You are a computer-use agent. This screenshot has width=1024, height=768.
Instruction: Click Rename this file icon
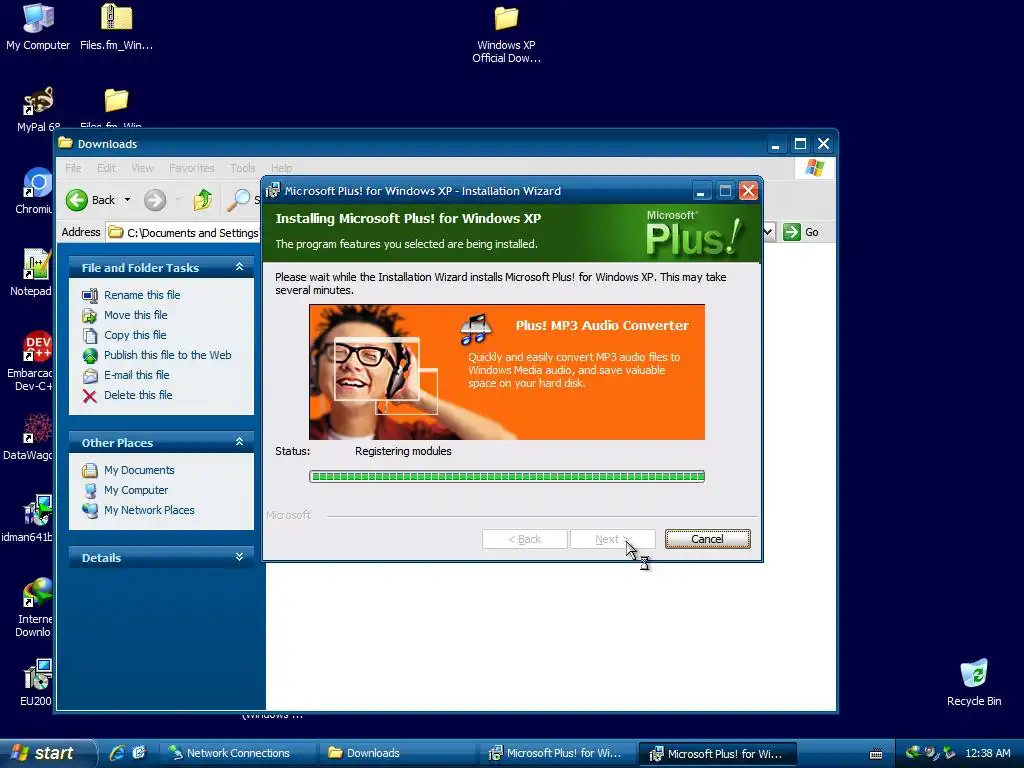(89, 295)
